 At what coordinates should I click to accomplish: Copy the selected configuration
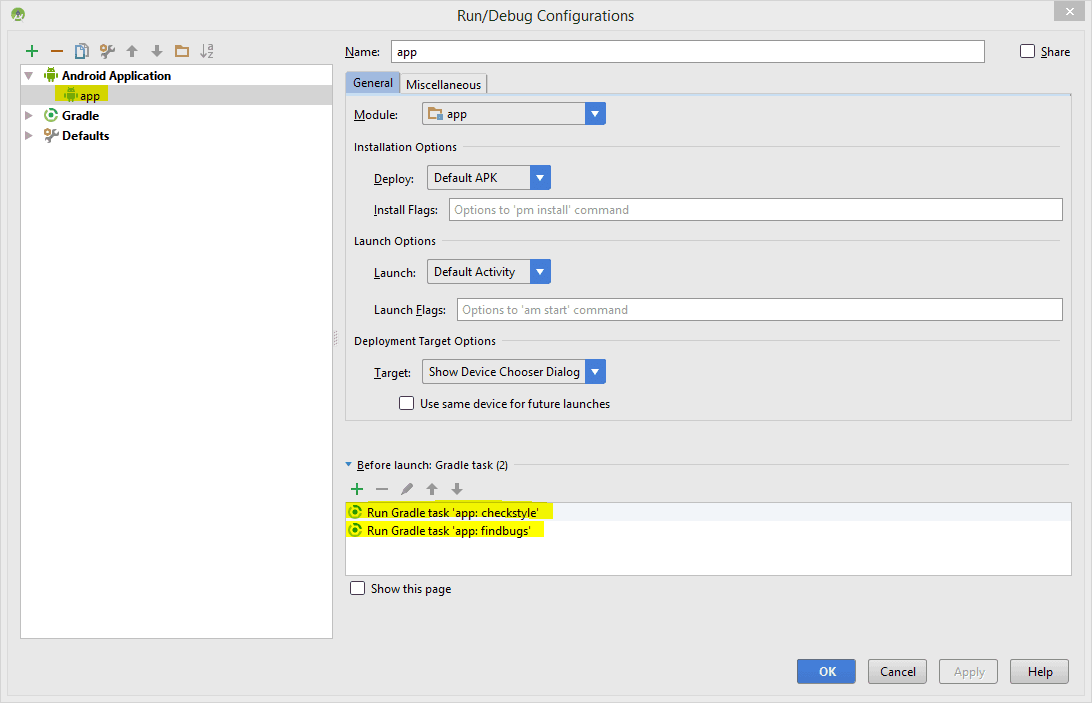pos(82,51)
